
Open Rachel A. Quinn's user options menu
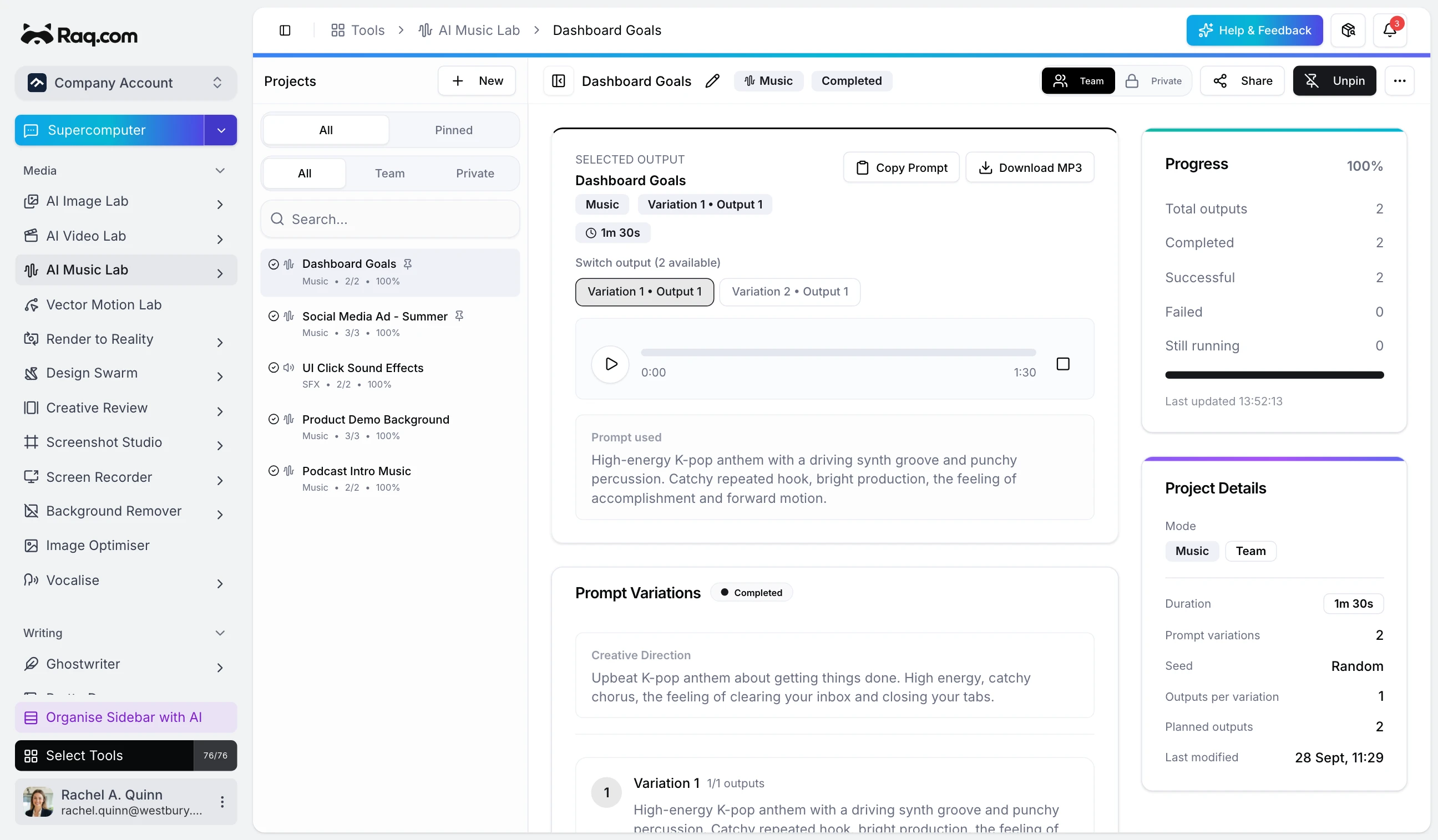pos(222,801)
